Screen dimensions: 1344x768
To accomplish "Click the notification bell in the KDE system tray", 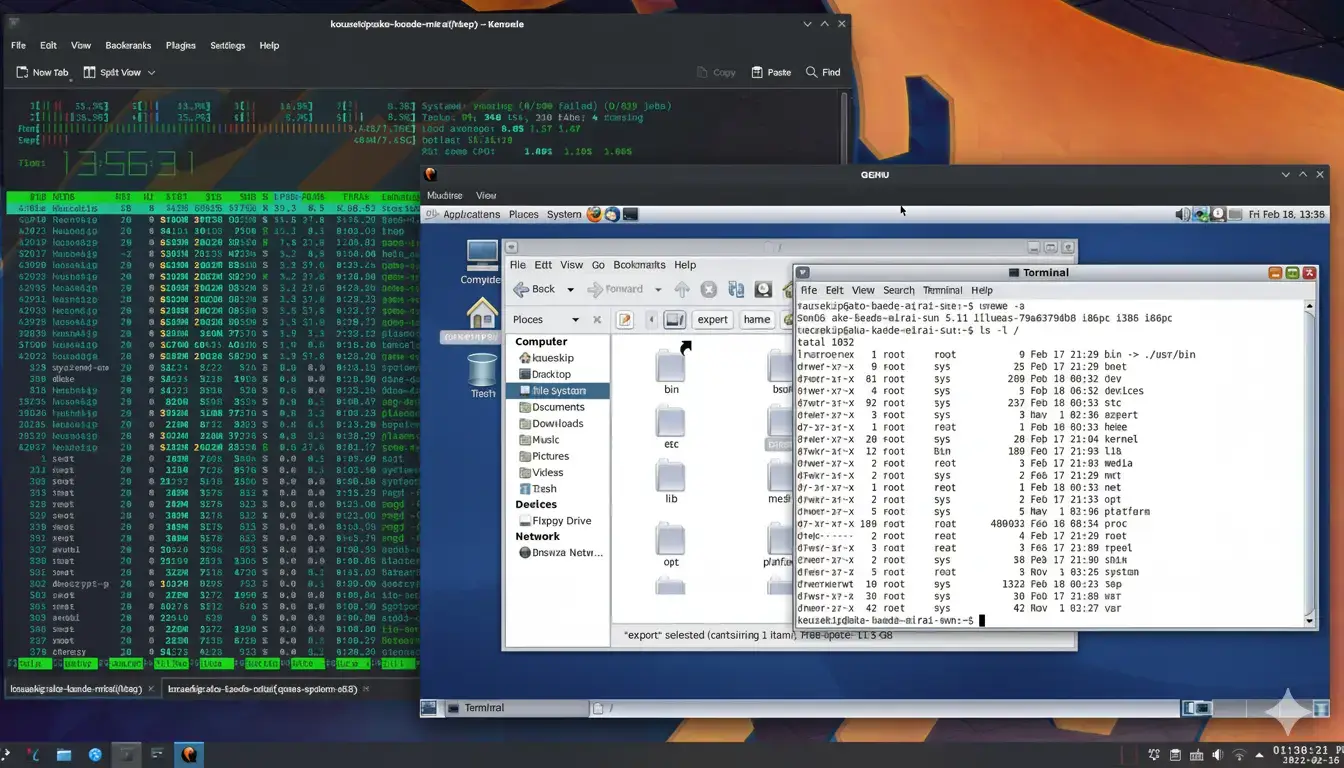I will tap(1154, 755).
